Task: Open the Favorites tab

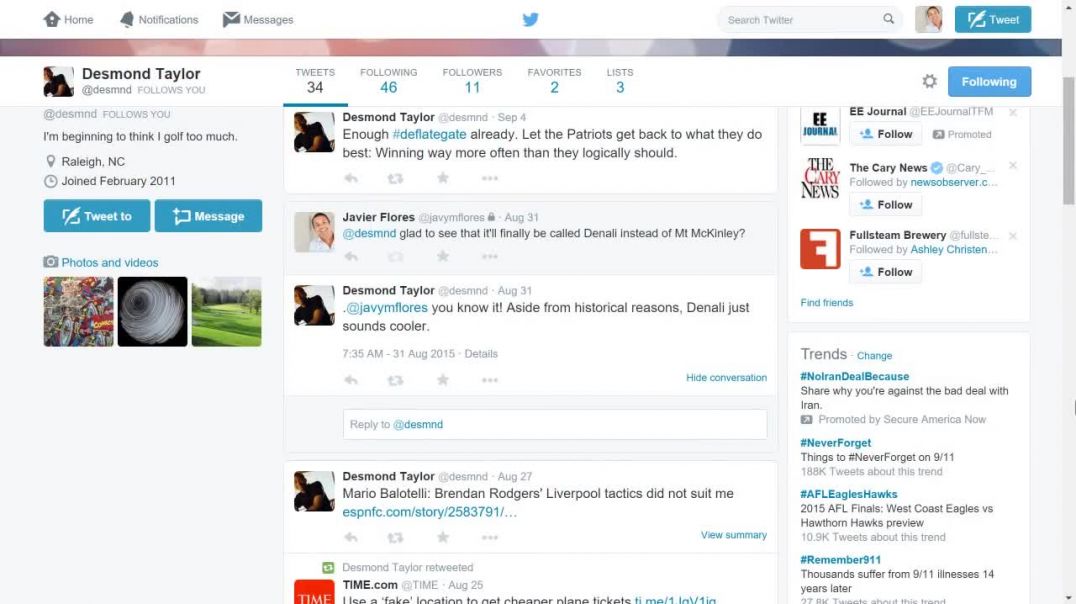Action: (x=554, y=81)
